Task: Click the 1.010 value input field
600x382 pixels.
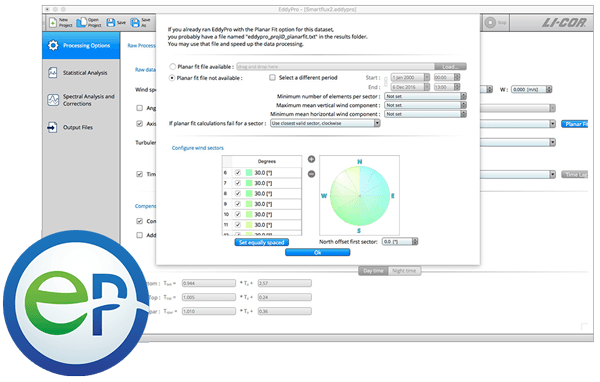Action: click(x=209, y=311)
